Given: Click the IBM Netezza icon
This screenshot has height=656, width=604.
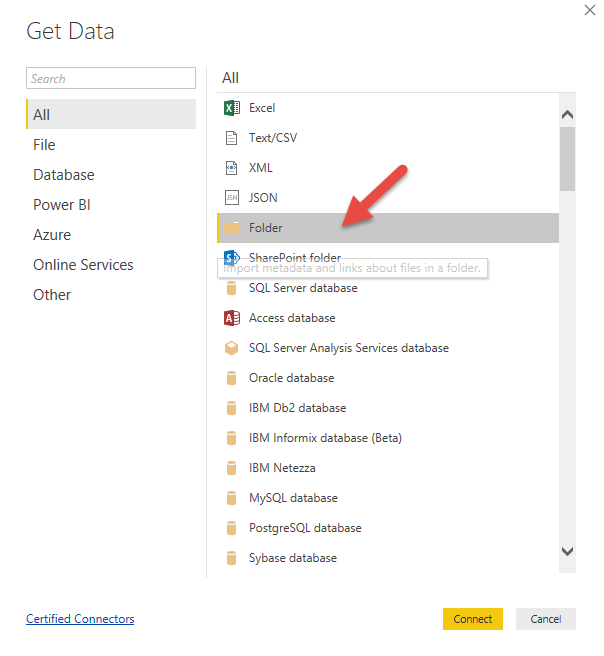Looking at the screenshot, I should coord(231,468).
